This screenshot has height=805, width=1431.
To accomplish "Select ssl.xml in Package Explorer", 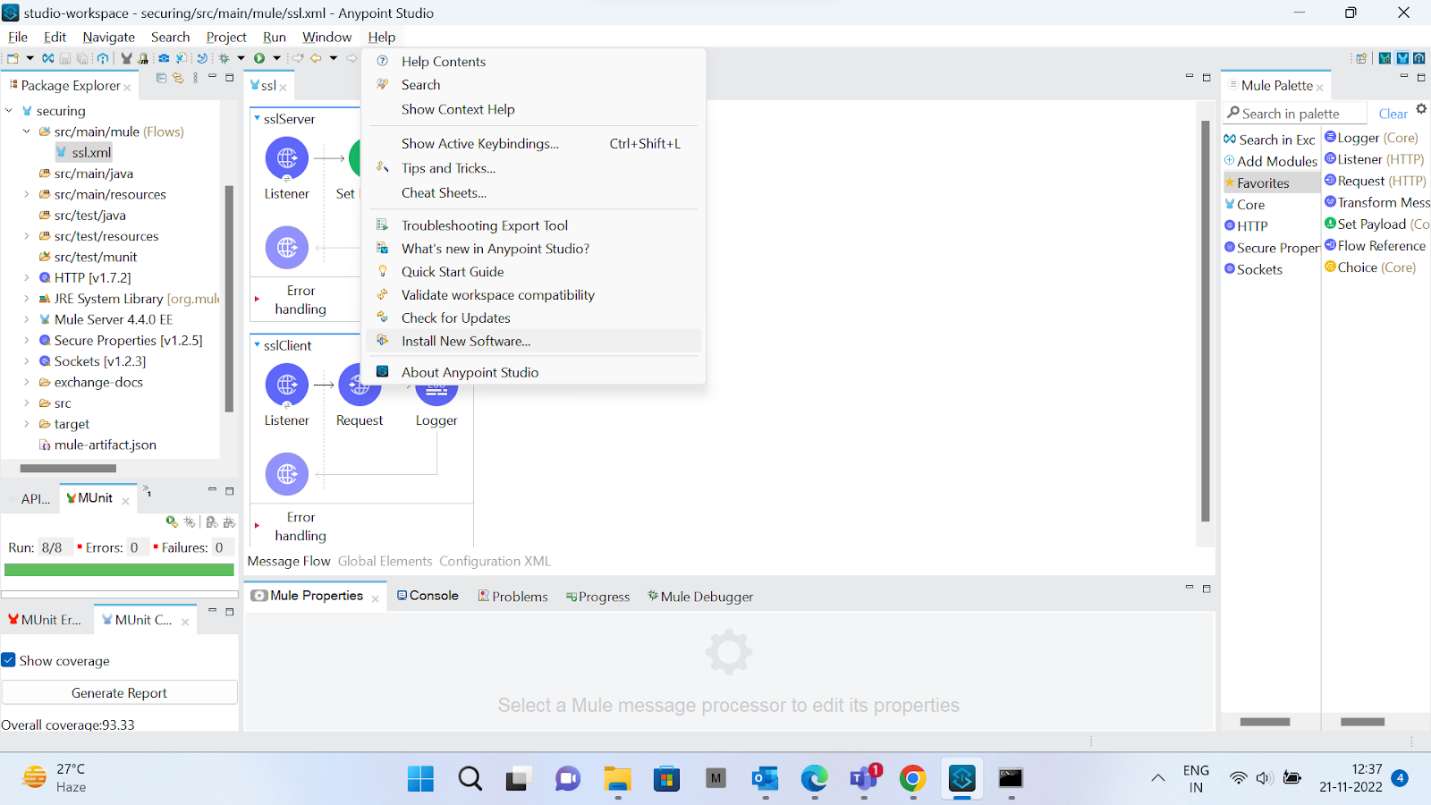I will pyautogui.click(x=84, y=153).
